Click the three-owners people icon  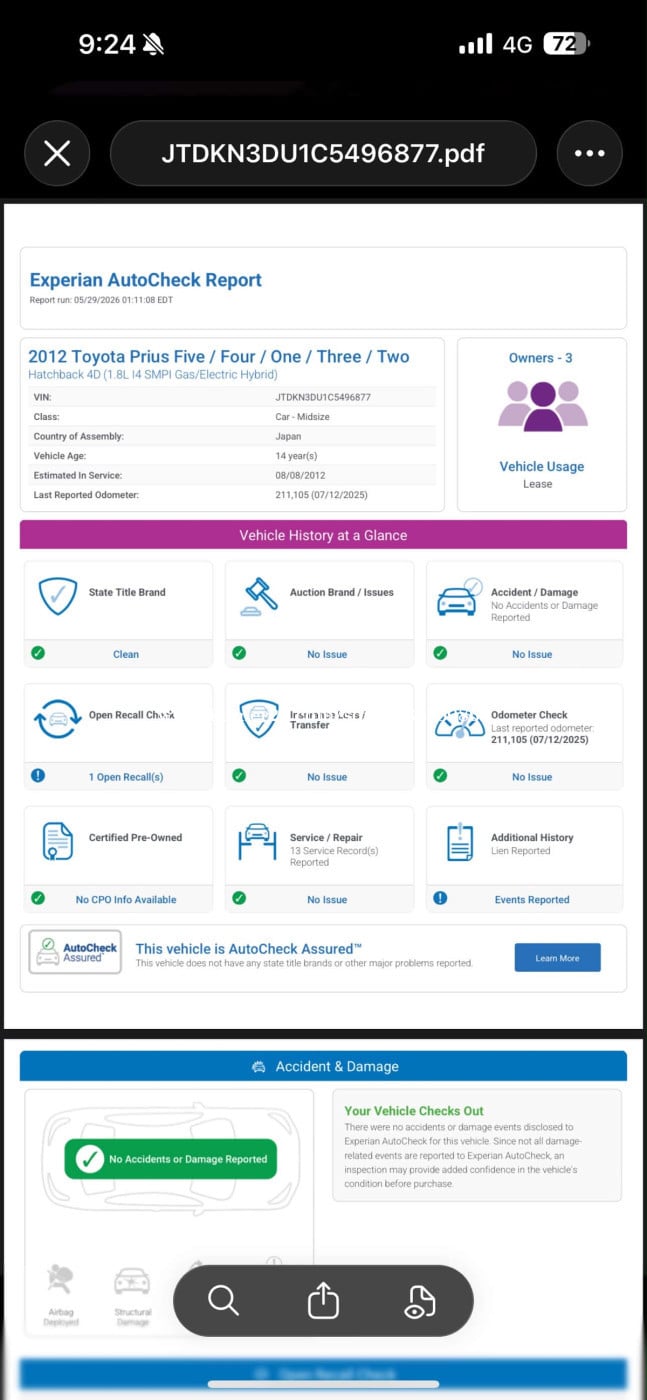[542, 406]
